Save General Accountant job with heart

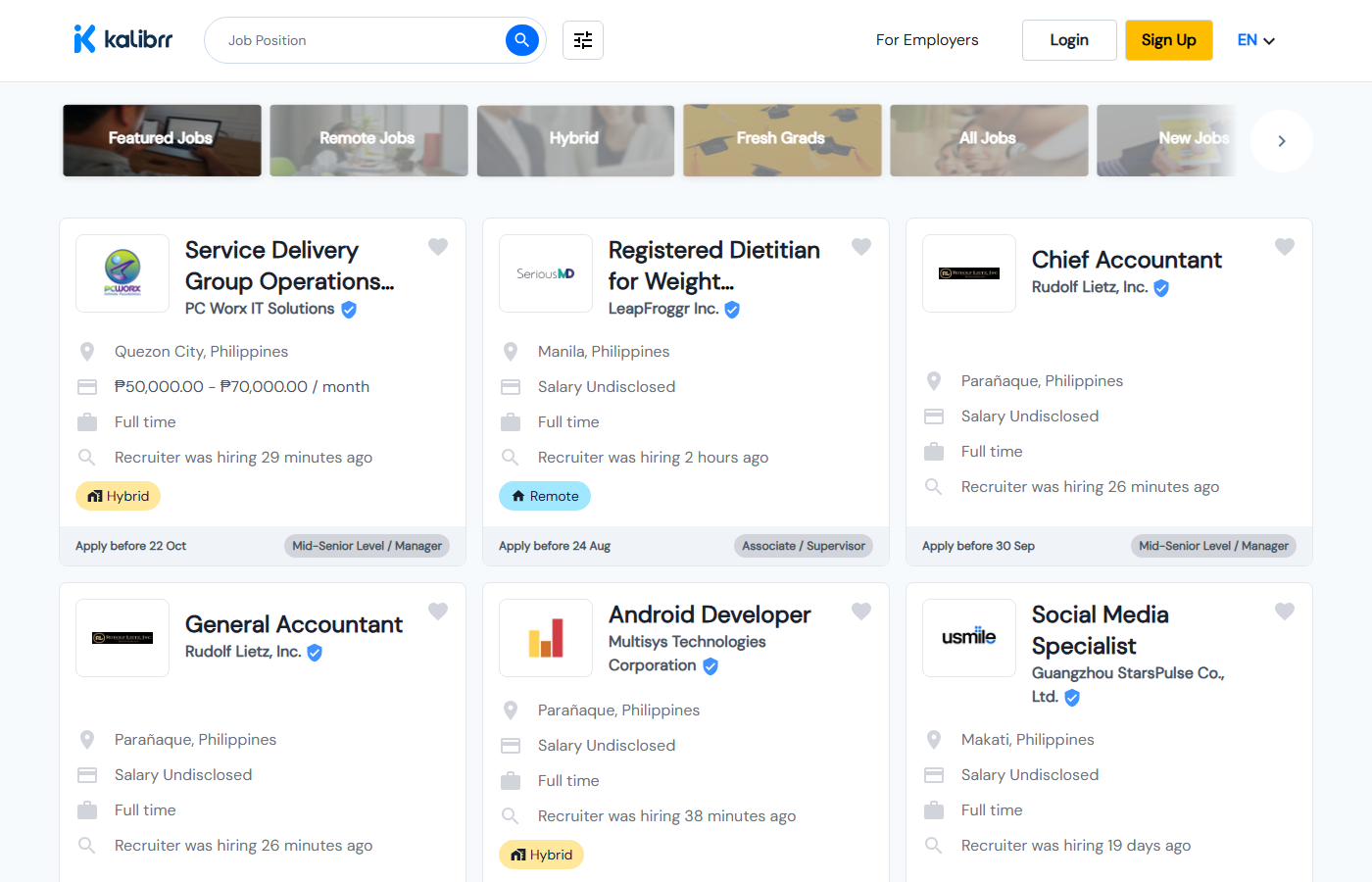(438, 612)
